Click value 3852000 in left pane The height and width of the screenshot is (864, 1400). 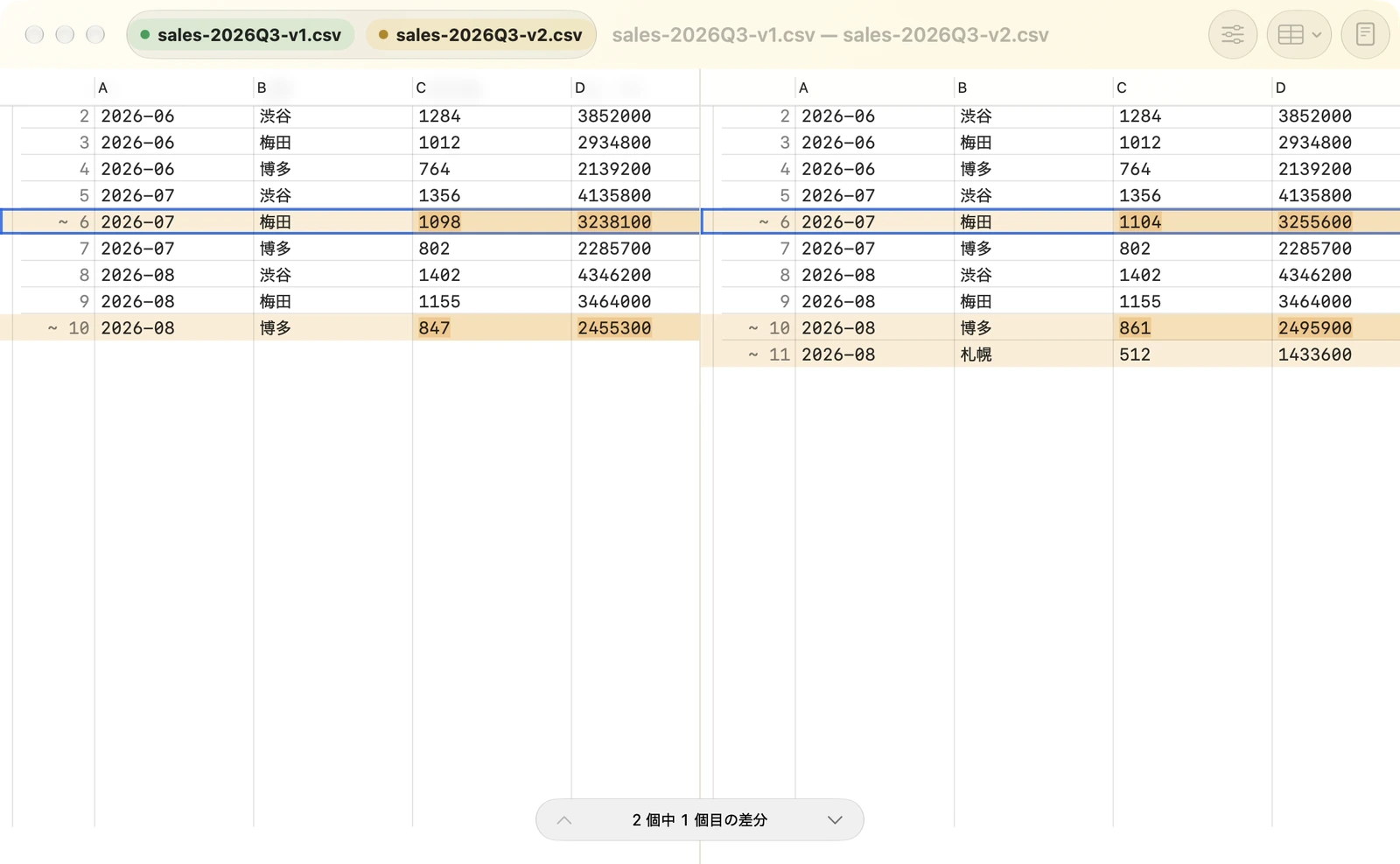click(614, 116)
